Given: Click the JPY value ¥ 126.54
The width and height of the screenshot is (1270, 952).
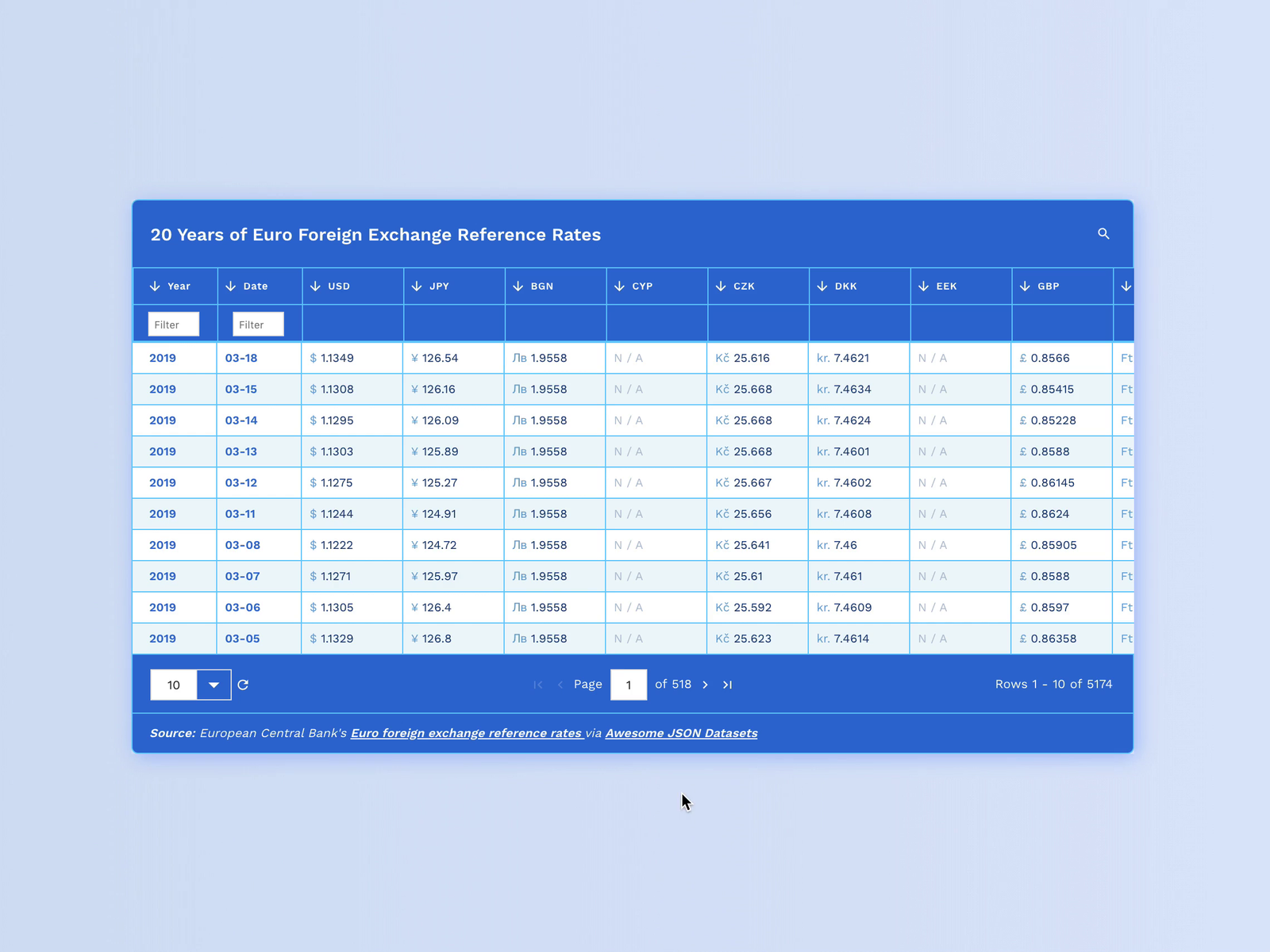Looking at the screenshot, I should pos(435,358).
